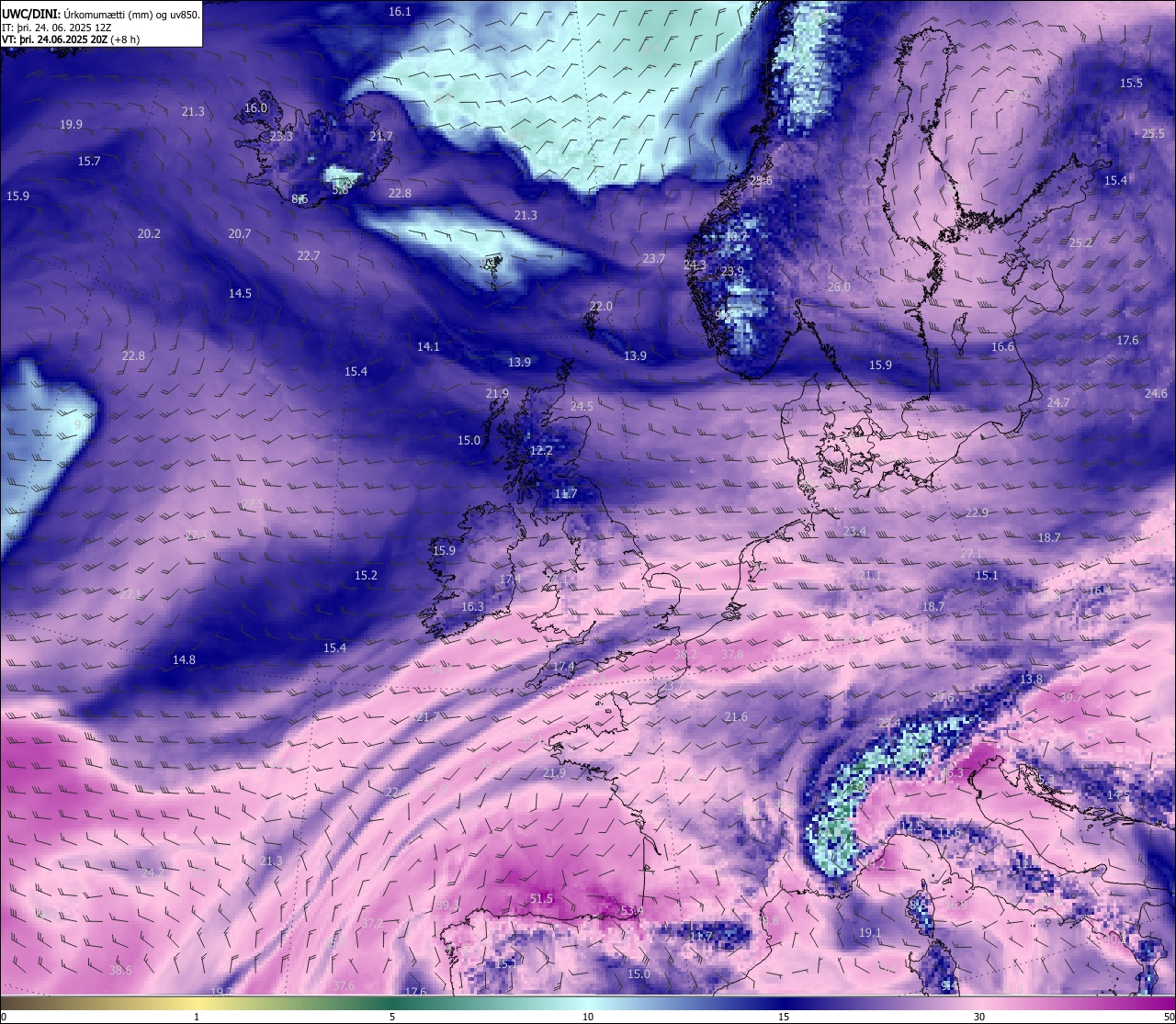Click the 14.8 value over the Atlantic
The height and width of the screenshot is (1024, 1176).
pos(184,659)
